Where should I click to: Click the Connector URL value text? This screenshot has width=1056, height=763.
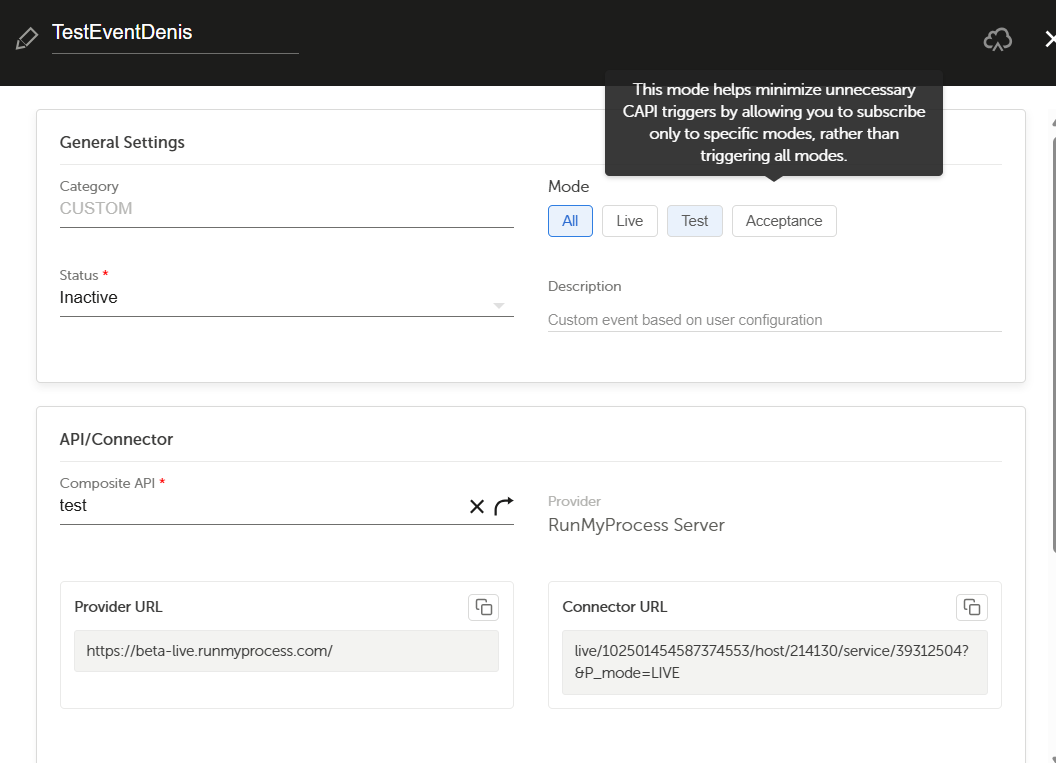pyautogui.click(x=771, y=662)
